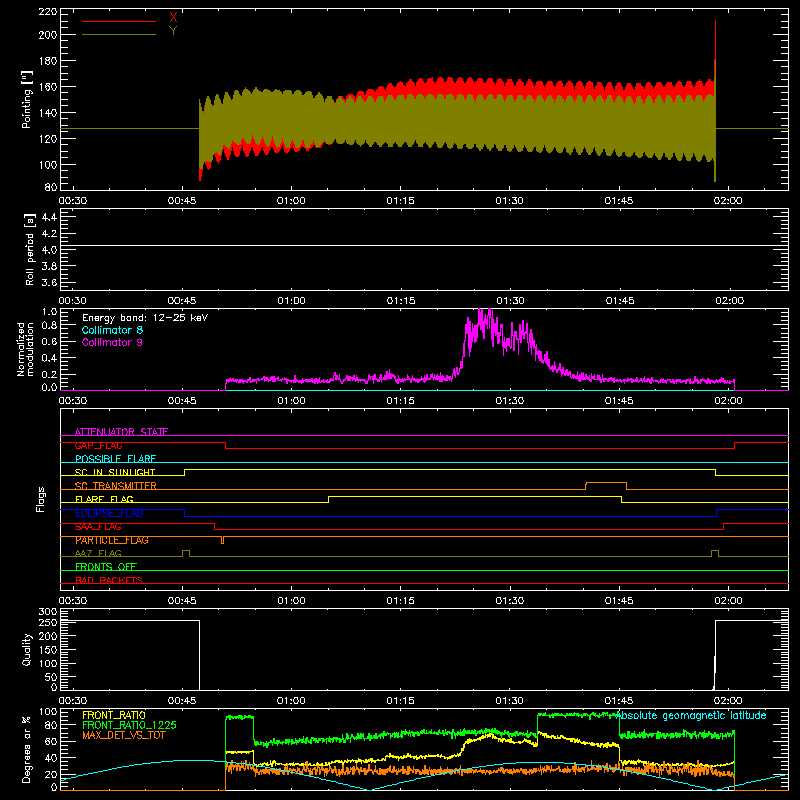800x800 pixels.
Task: Click the '1.0' tick on modulation axis
Action: pyautogui.click(x=49, y=312)
